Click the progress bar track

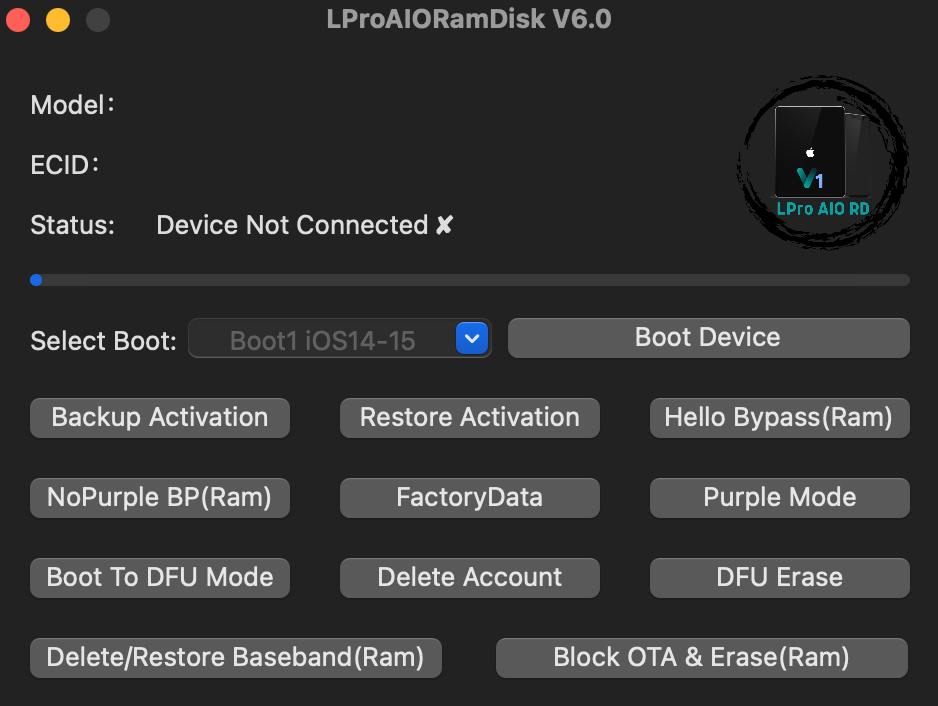[470, 280]
